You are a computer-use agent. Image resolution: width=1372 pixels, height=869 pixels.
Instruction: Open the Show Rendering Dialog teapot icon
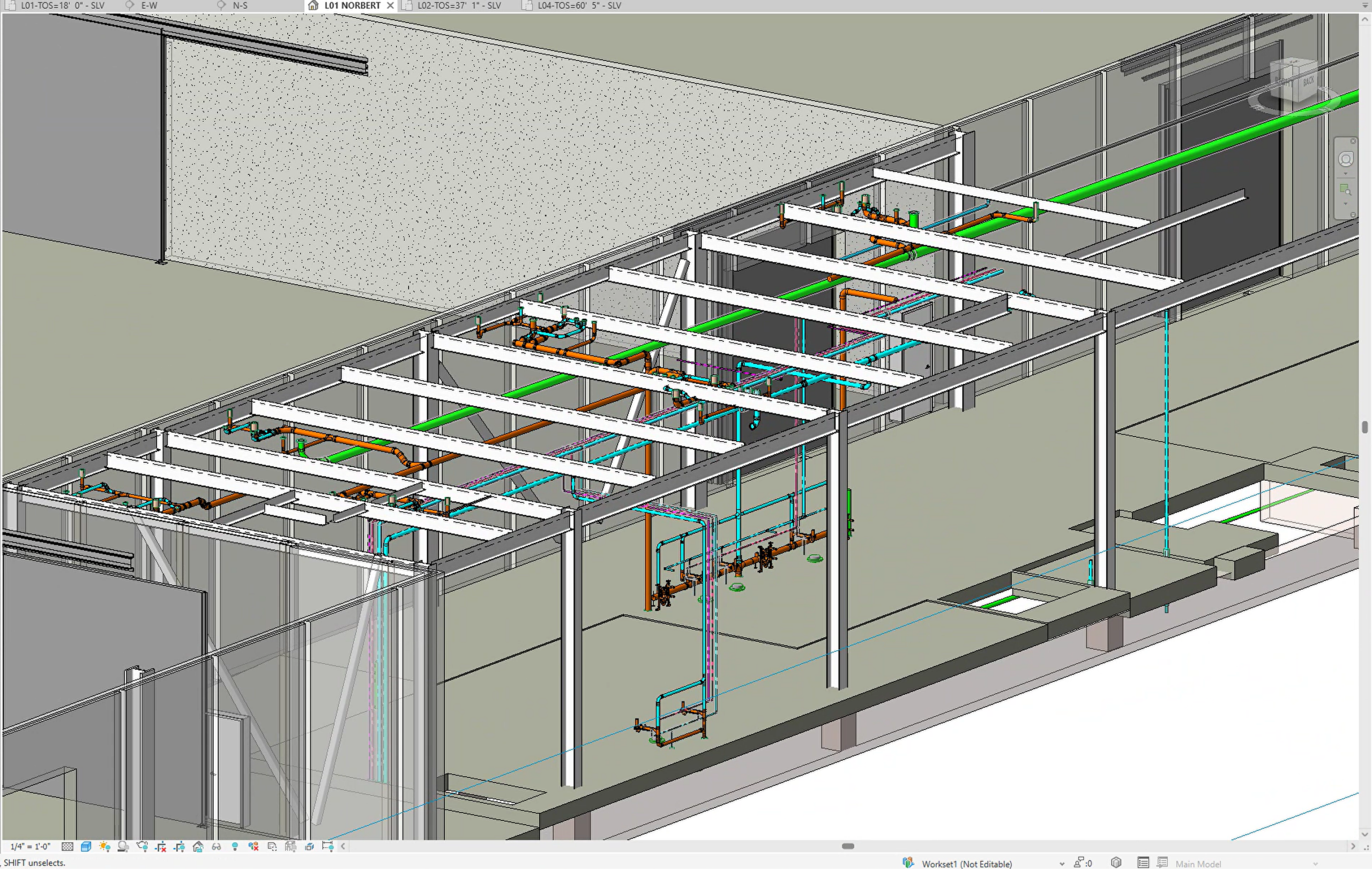142,846
